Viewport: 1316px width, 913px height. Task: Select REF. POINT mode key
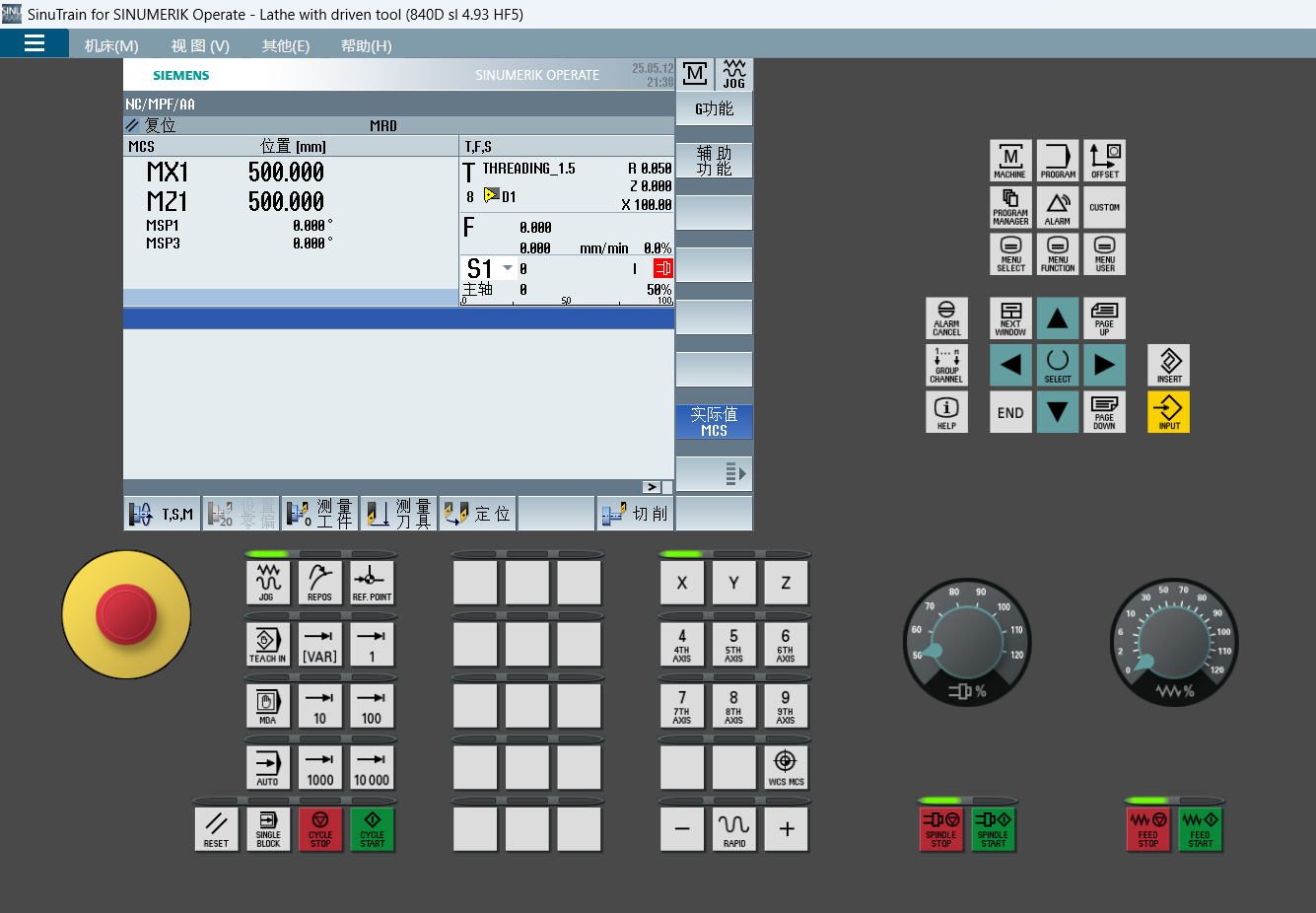tap(372, 583)
